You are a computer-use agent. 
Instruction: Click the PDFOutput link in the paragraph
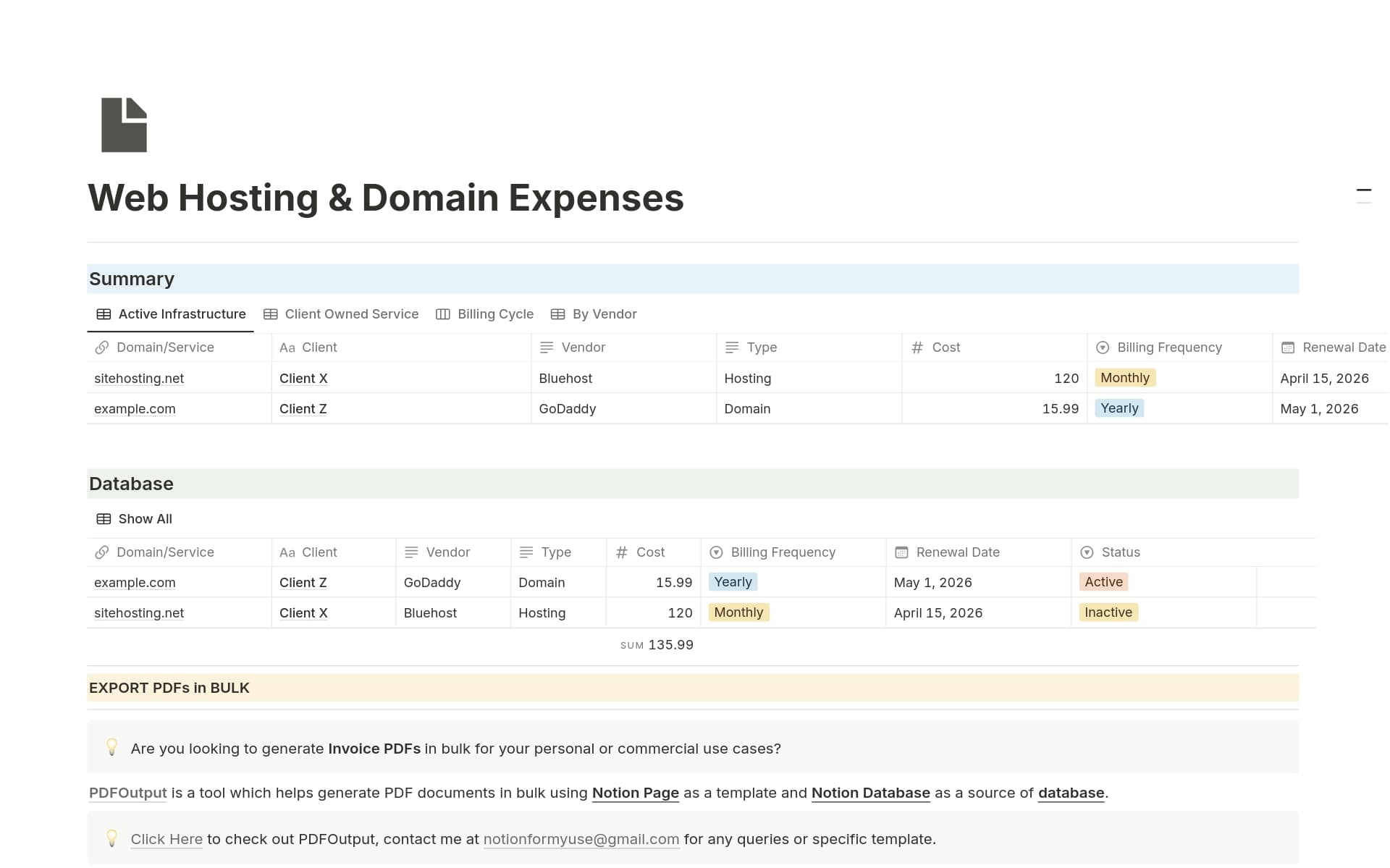[x=128, y=793]
